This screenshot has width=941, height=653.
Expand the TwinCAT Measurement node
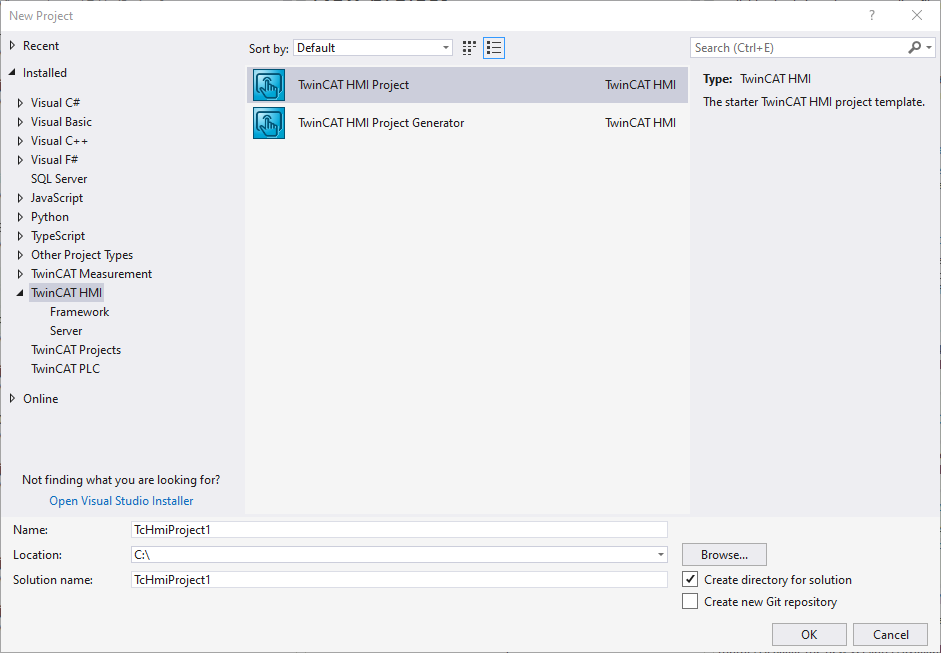20,274
